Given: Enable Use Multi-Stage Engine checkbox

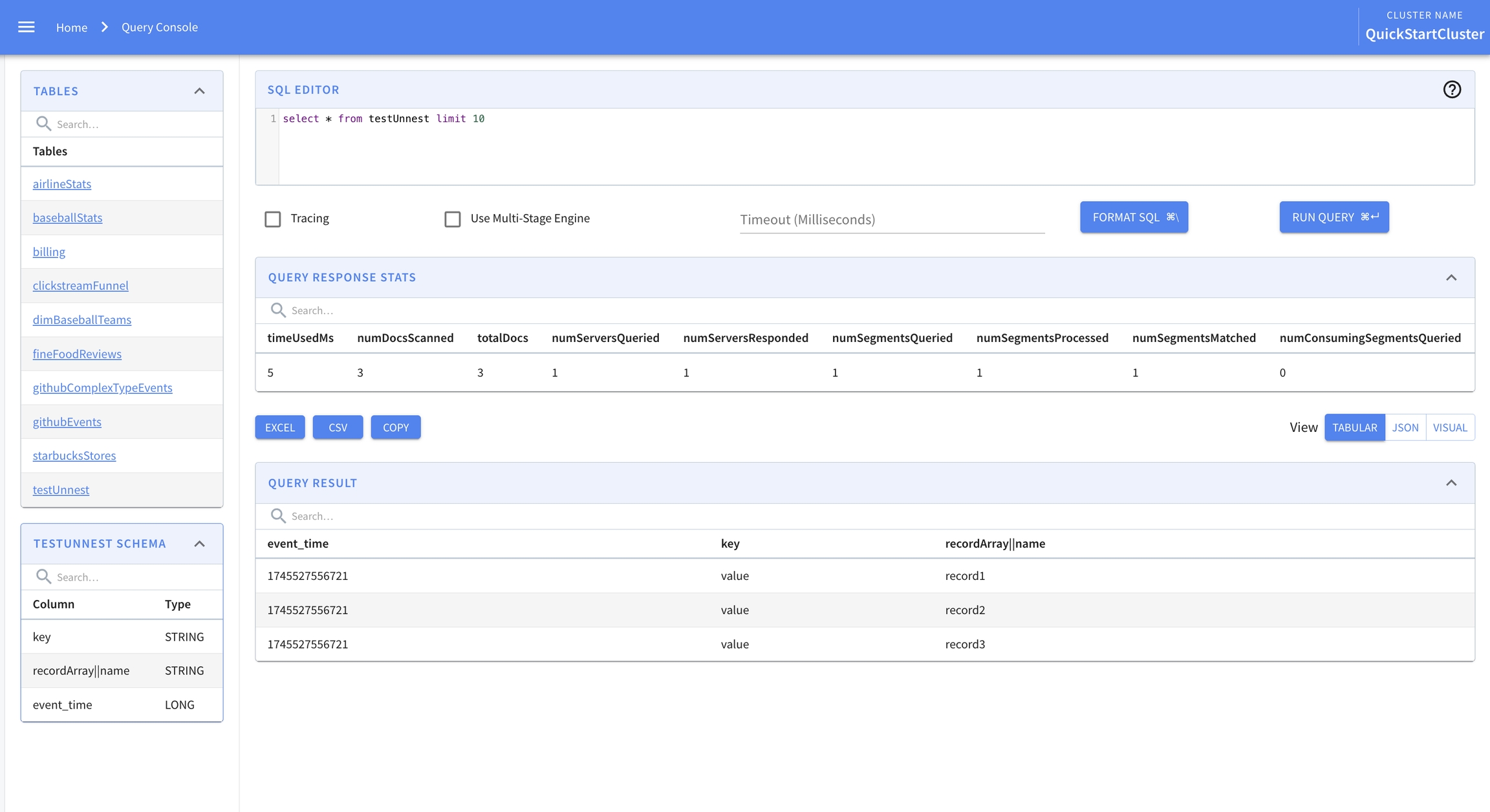Looking at the screenshot, I should [453, 219].
